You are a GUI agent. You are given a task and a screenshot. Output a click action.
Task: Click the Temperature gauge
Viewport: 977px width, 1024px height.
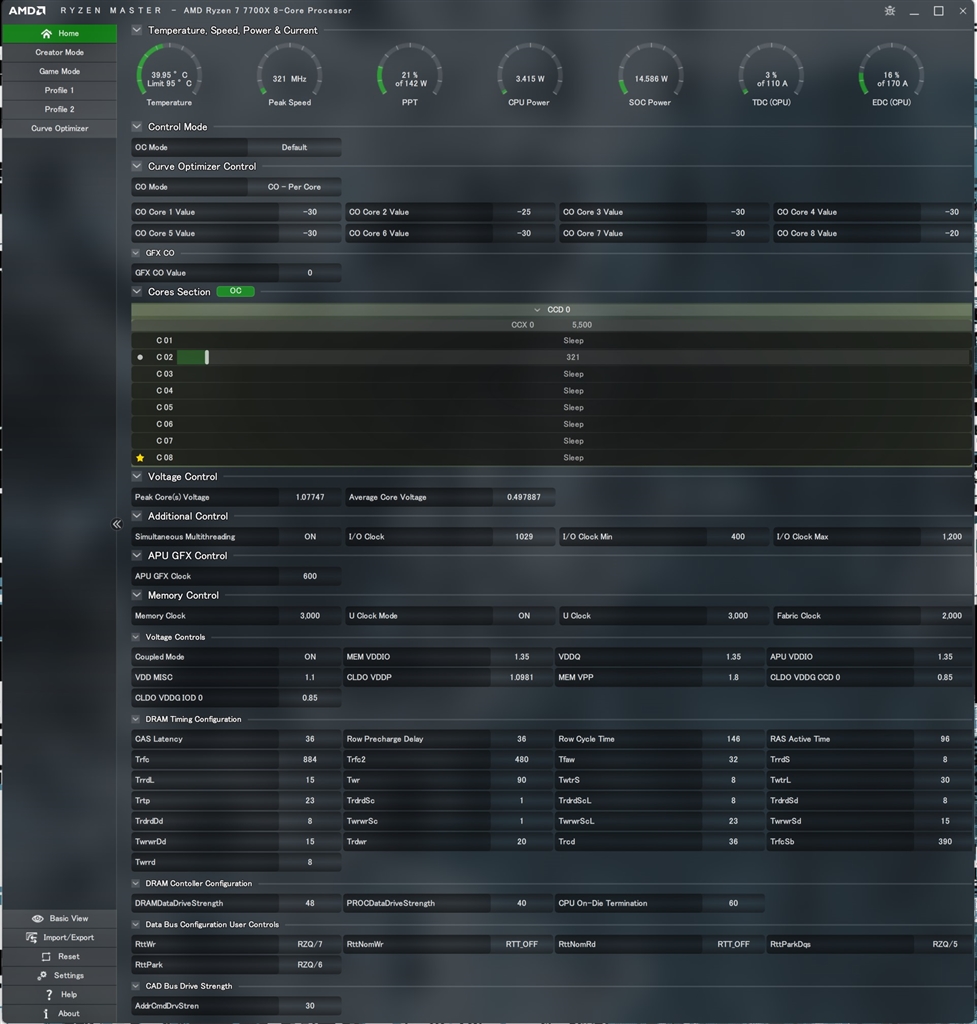coord(169,74)
